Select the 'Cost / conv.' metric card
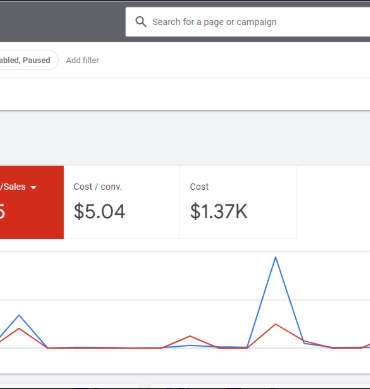Screen dimensions: 370x389 (122, 202)
